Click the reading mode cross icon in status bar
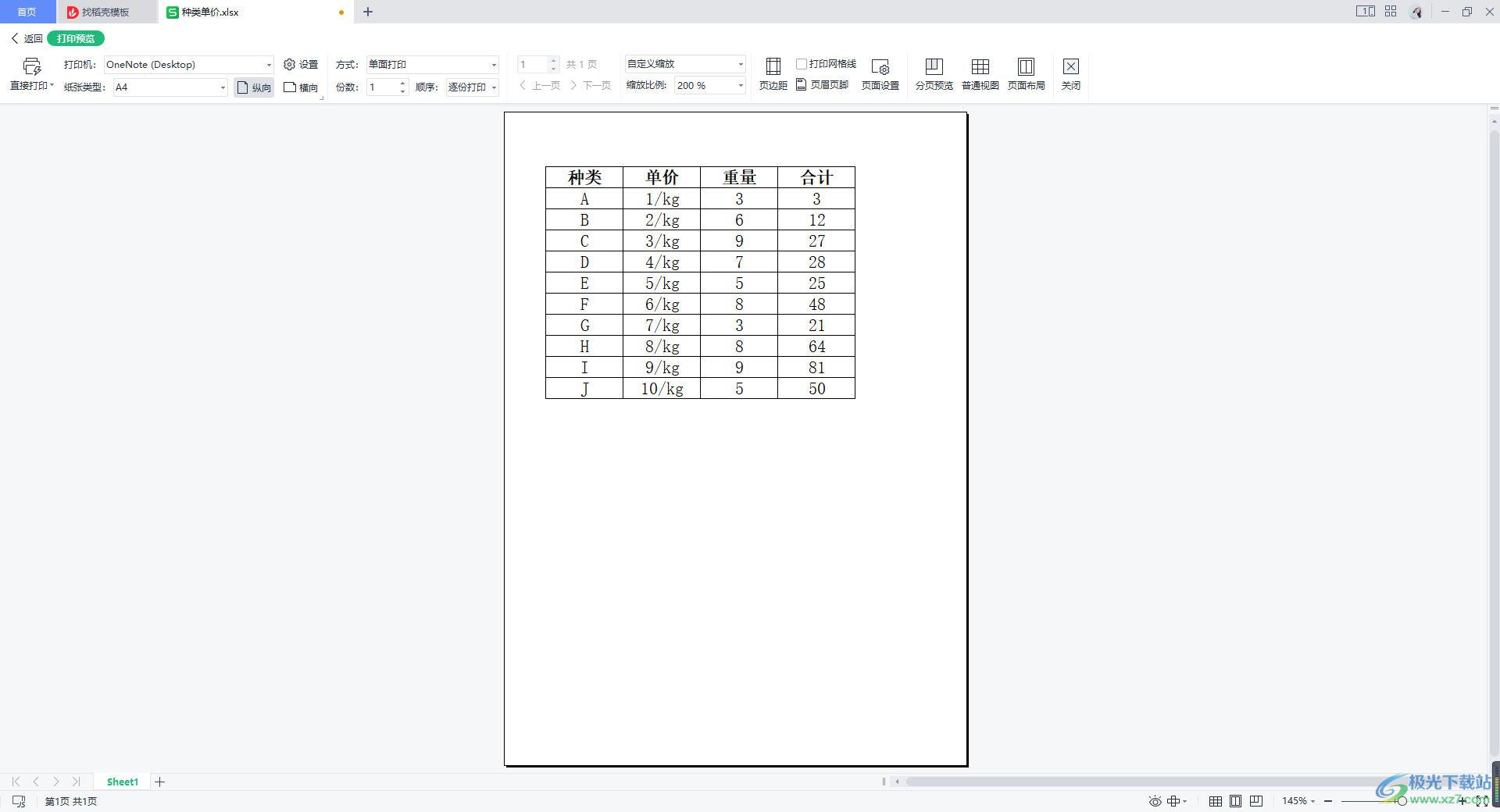This screenshot has width=1500, height=812. (1173, 801)
